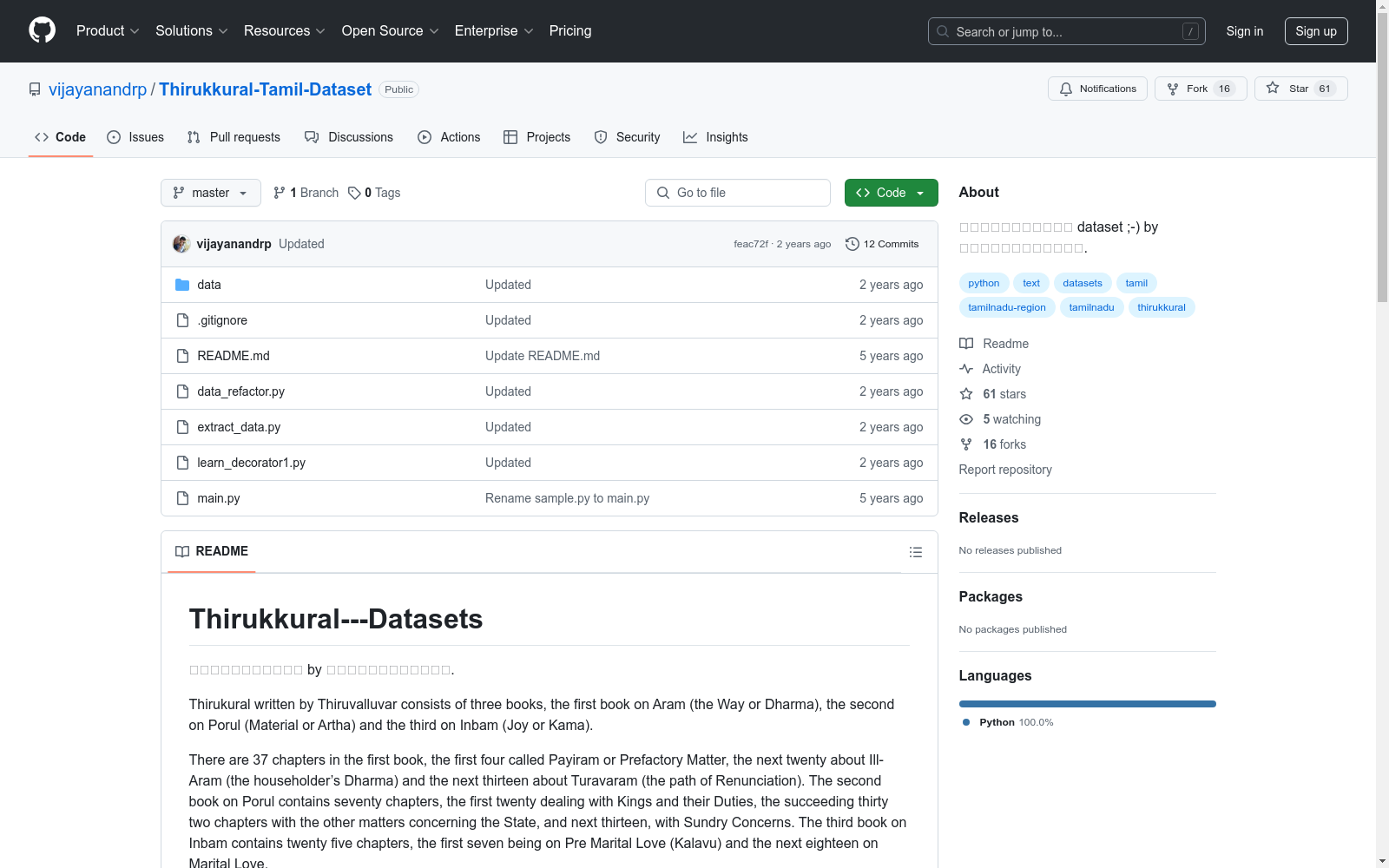
Task: Focus the Search or jump to field
Action: (x=1067, y=31)
